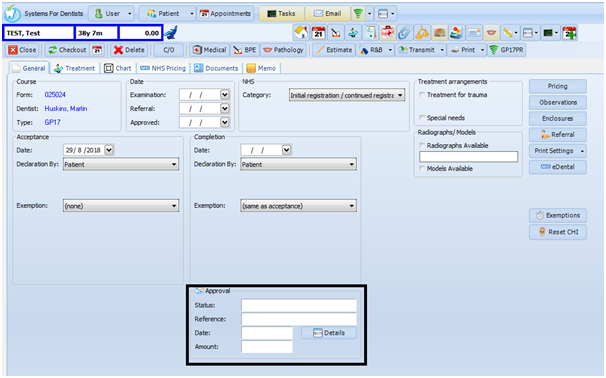Click the Estimate toolbar button
This screenshot has width=606, height=378.
coord(334,50)
